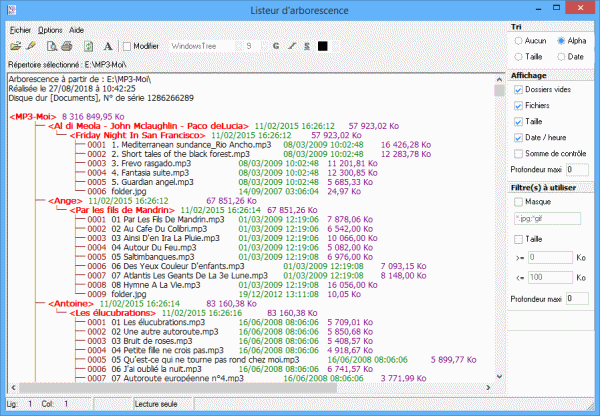Click the print preview page icon
Image resolution: width=600 pixels, height=416 pixels.
(50, 46)
